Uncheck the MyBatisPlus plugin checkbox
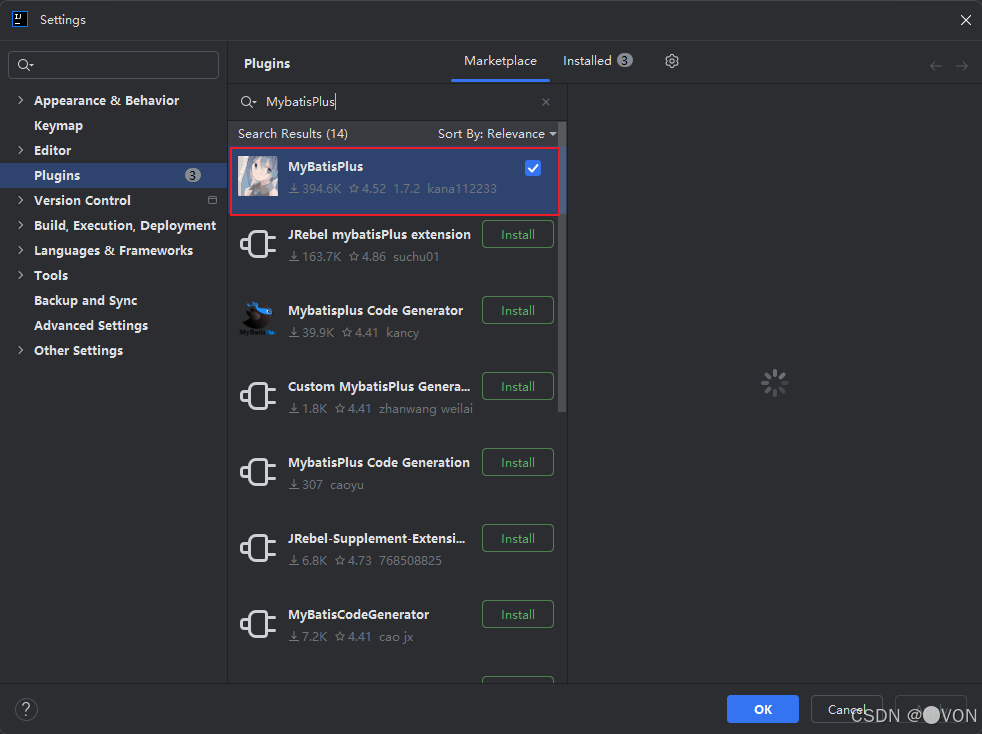The width and height of the screenshot is (982, 734). click(x=533, y=168)
